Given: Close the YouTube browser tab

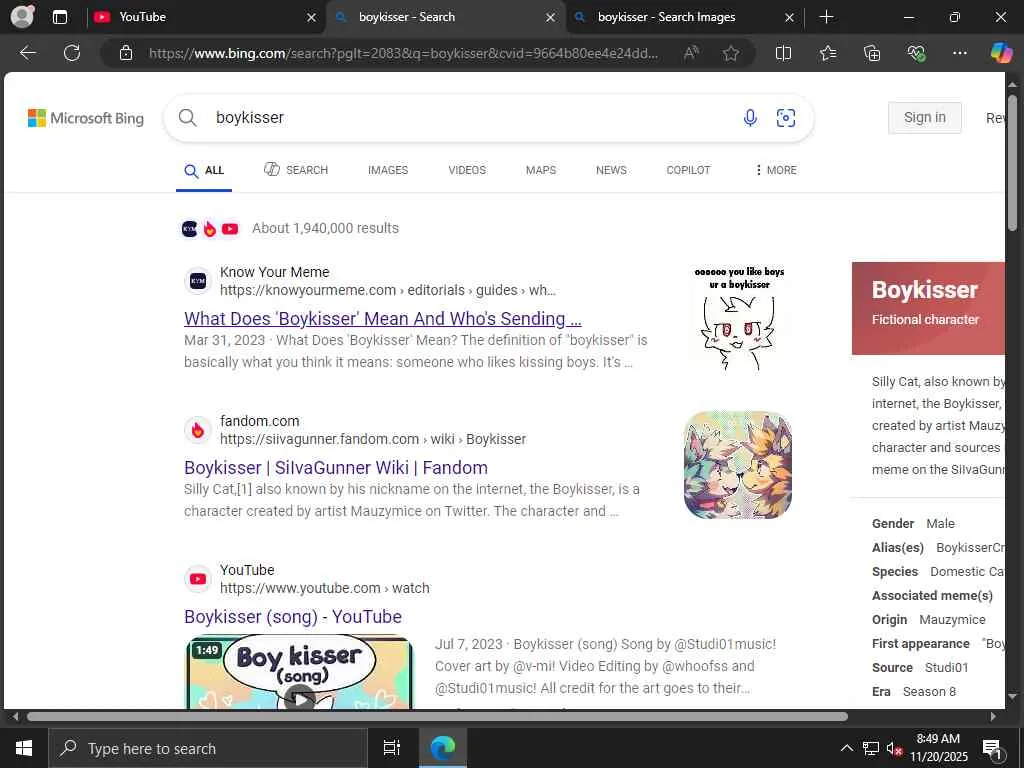Looking at the screenshot, I should (312, 18).
